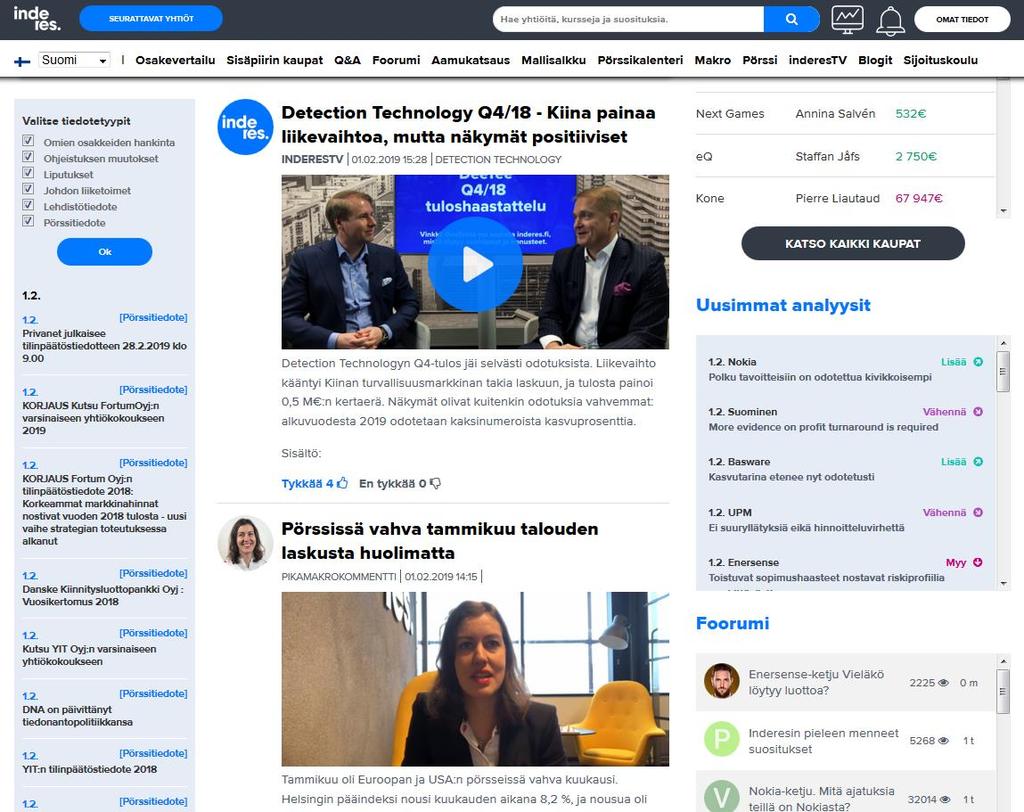Click the search magnifier button

point(792,19)
